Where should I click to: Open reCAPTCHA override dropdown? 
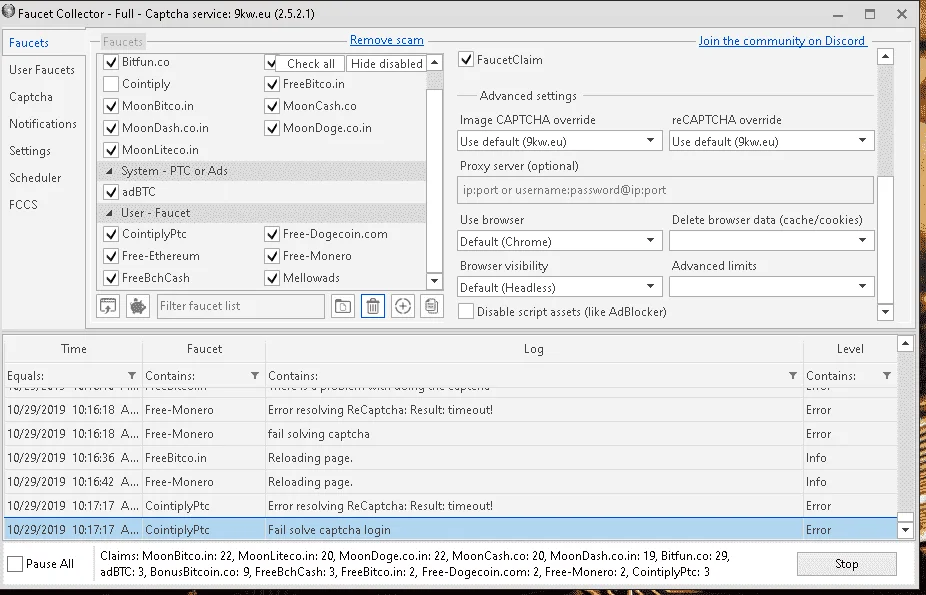click(771, 141)
